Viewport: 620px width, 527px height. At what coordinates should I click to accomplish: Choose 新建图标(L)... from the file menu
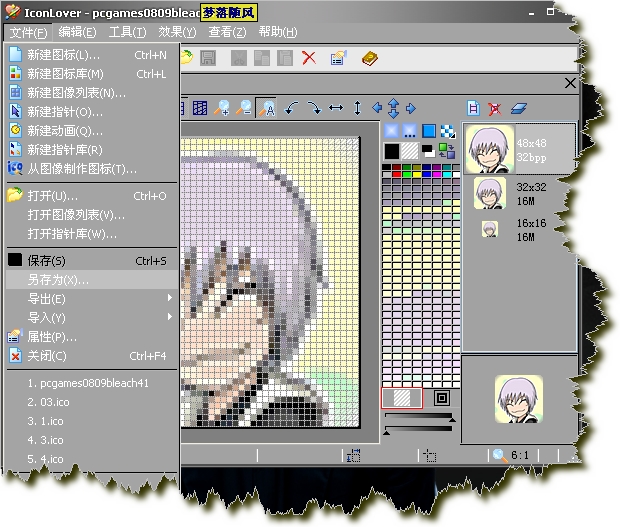point(92,55)
